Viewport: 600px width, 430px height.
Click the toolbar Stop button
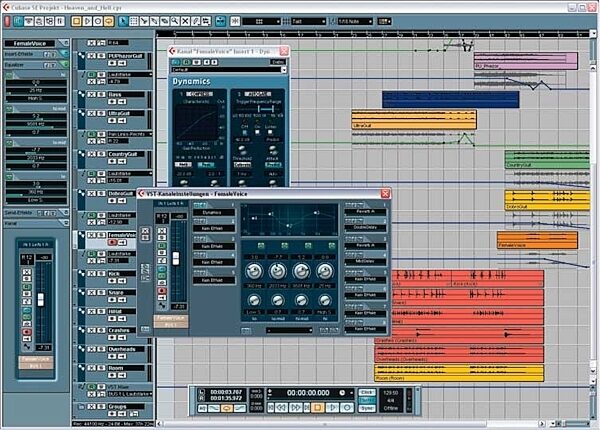pyautogui.click(x=77, y=21)
